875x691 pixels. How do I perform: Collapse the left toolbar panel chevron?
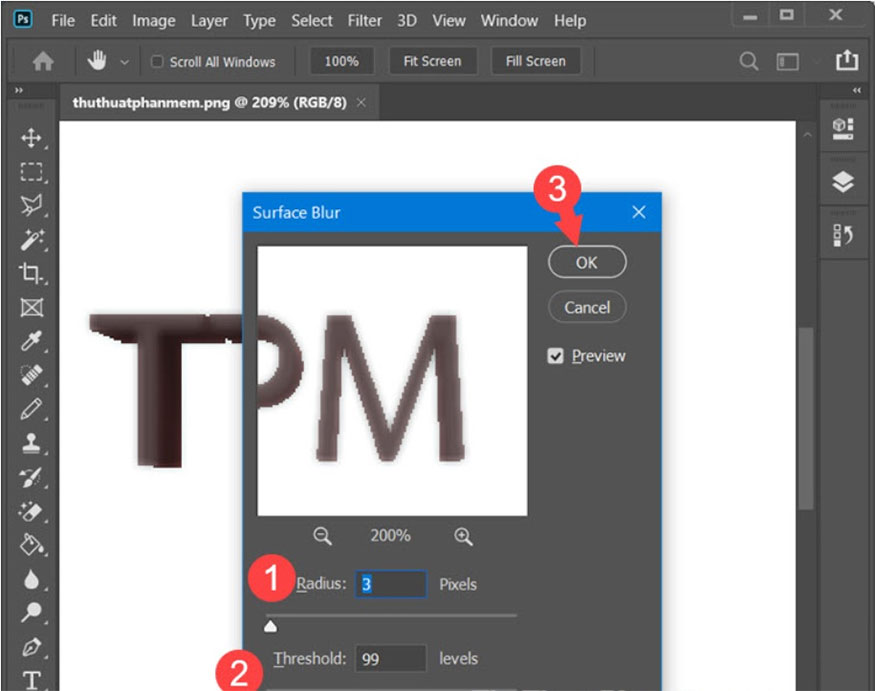(x=20, y=88)
